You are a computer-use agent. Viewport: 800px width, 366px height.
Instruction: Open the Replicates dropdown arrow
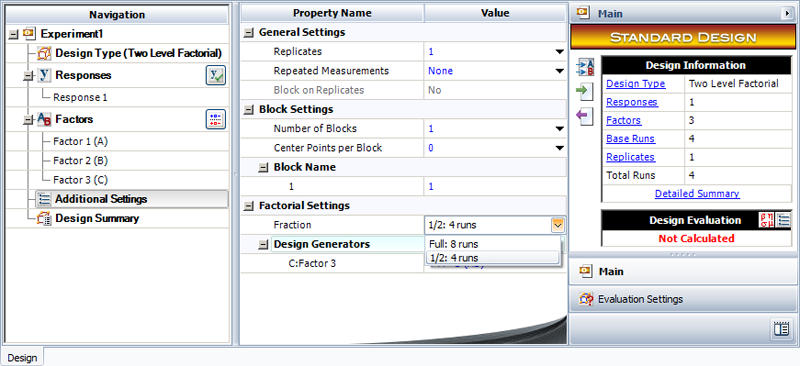coord(560,52)
